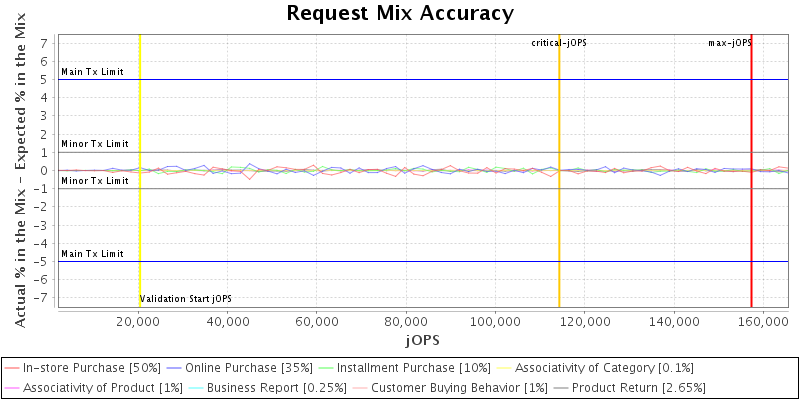
Task: Click the 100,000 tick on the x-axis
Action: (496, 322)
